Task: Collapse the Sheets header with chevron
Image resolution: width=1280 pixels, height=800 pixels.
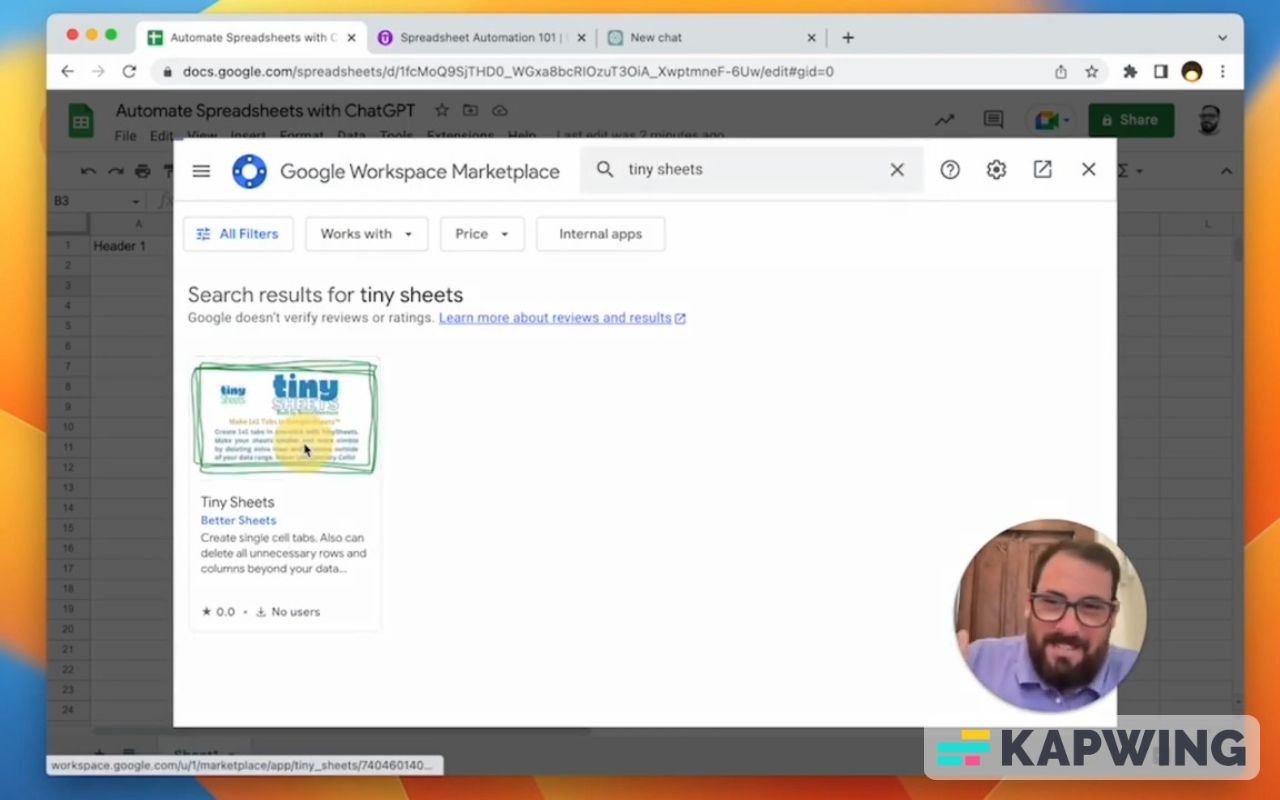Action: (1226, 171)
